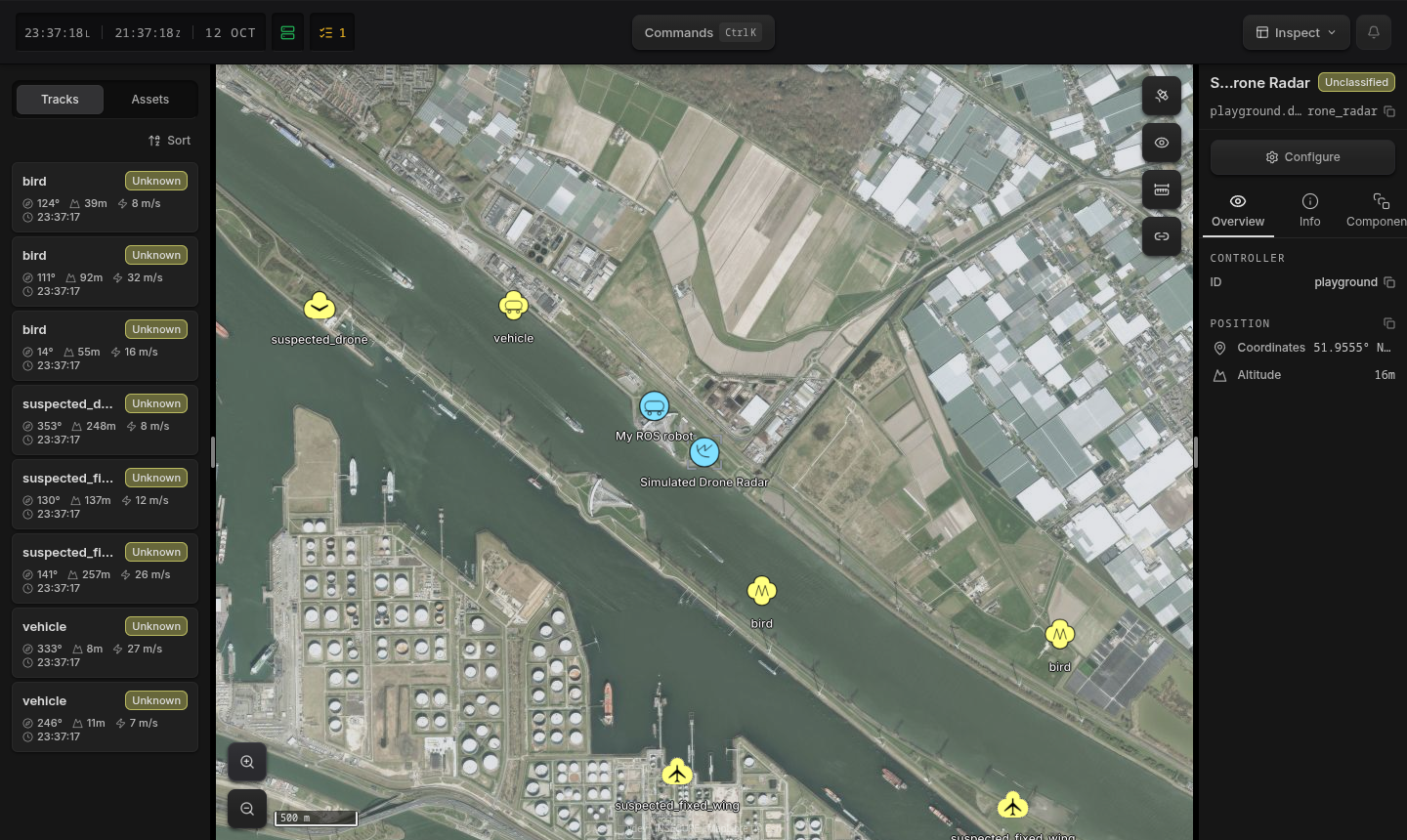The height and width of the screenshot is (840, 1407).
Task: Click suspected_fixed_wing marker over the tank farm
Action: (677, 774)
